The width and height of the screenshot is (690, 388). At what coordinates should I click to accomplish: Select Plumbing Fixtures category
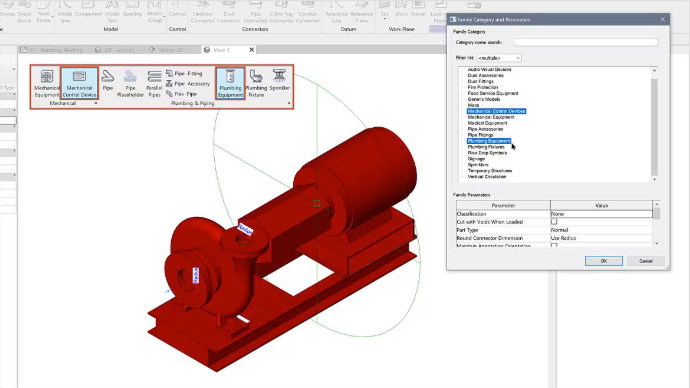click(x=486, y=147)
